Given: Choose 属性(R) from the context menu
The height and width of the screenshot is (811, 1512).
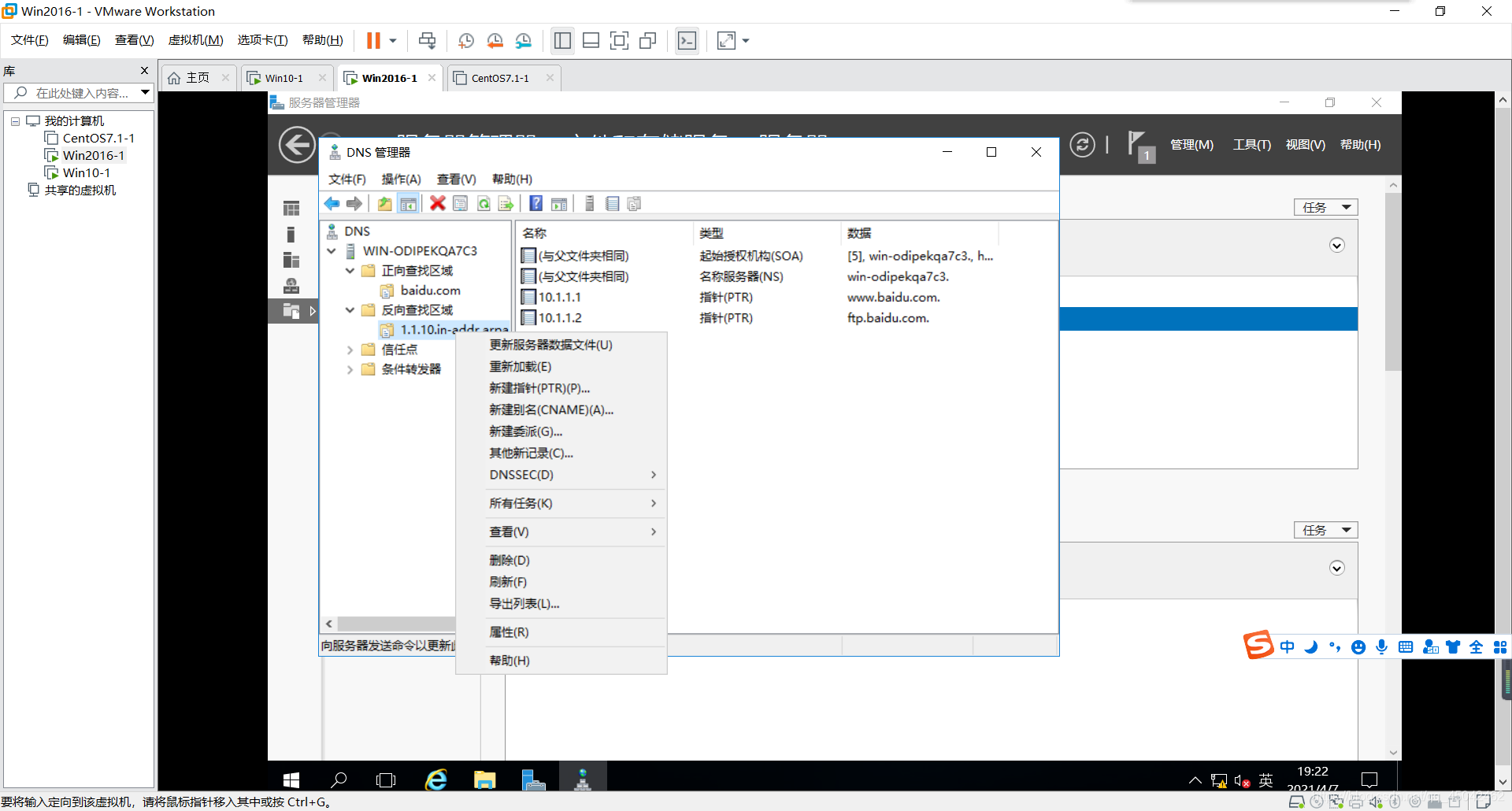Looking at the screenshot, I should 561,632.
